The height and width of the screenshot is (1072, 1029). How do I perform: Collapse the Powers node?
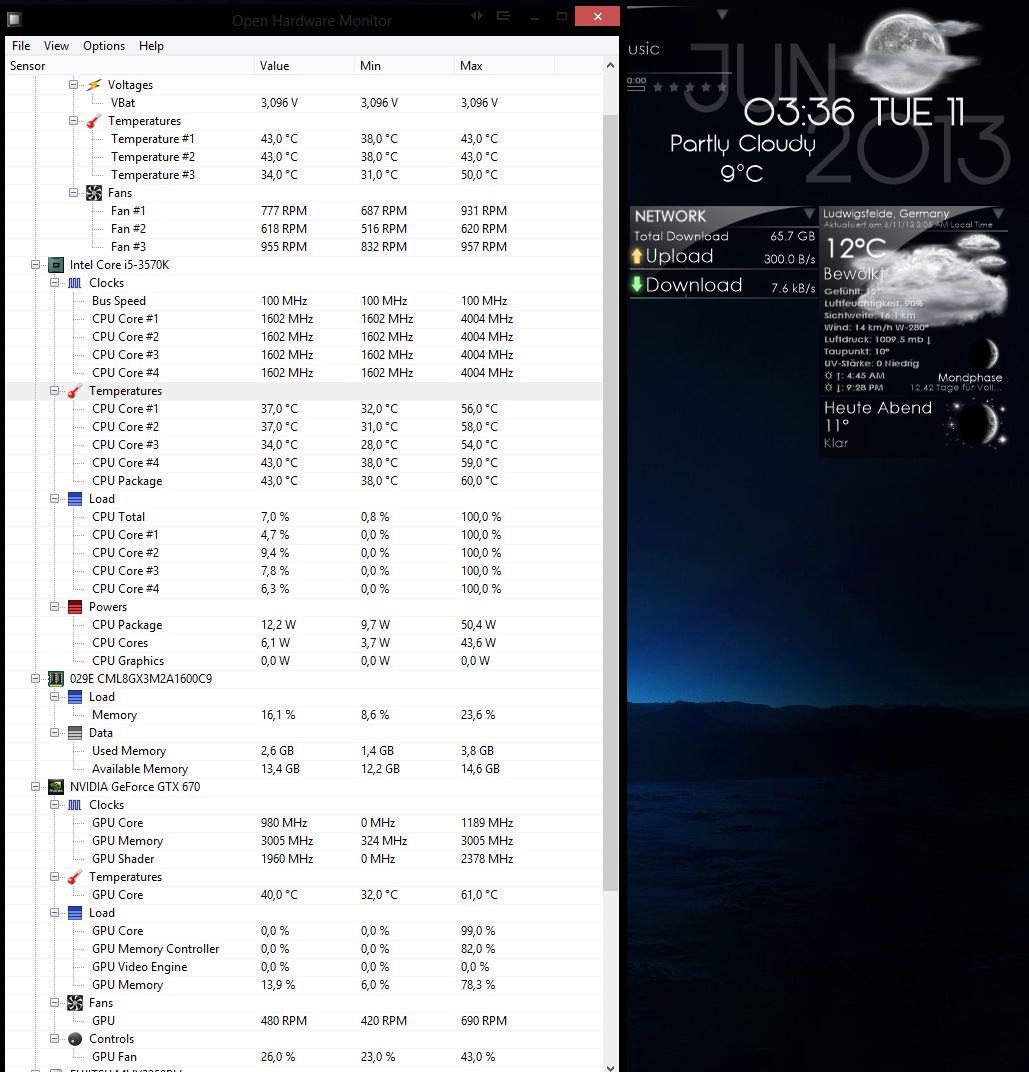(x=54, y=606)
